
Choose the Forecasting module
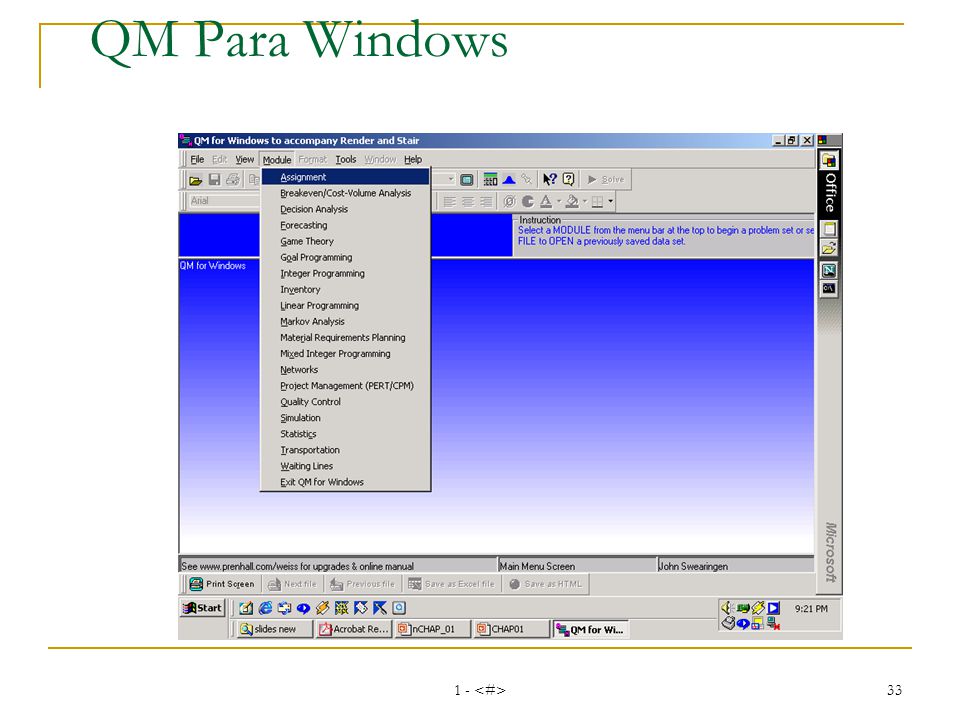coord(345,225)
